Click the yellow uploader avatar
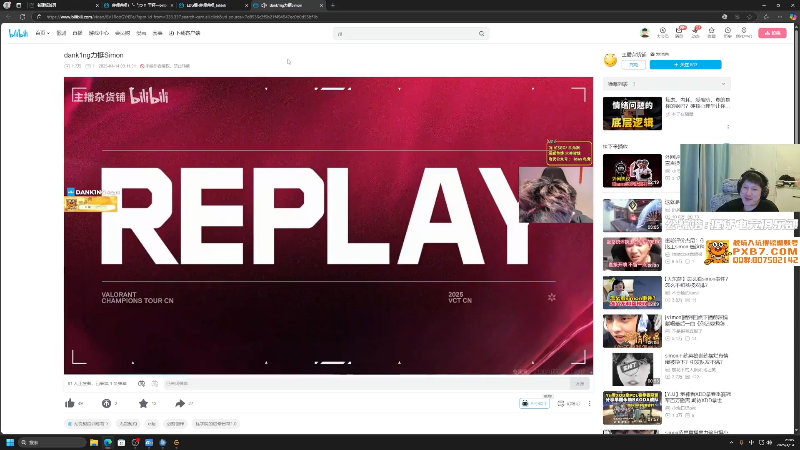 (x=610, y=60)
